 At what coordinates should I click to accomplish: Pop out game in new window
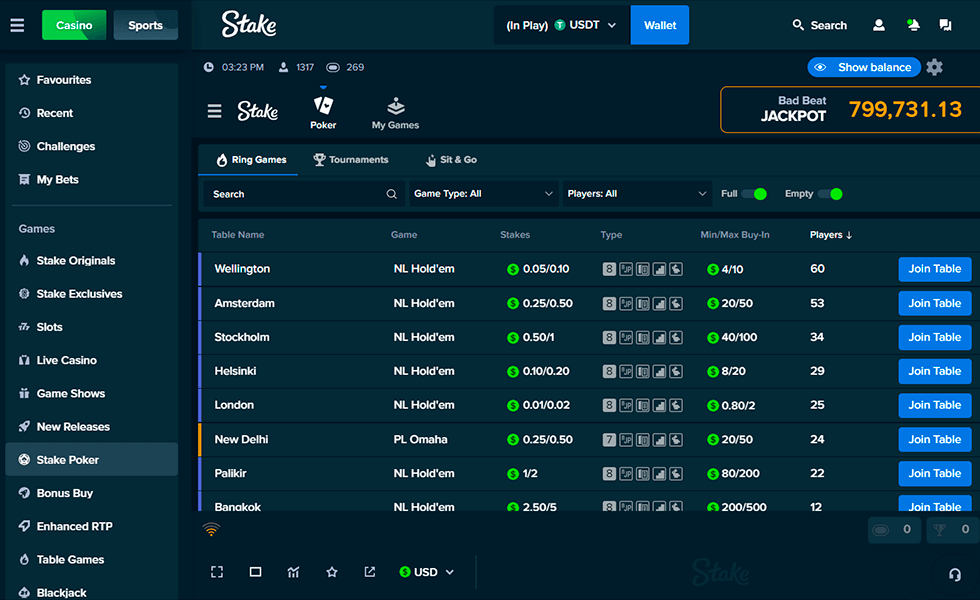tap(370, 572)
